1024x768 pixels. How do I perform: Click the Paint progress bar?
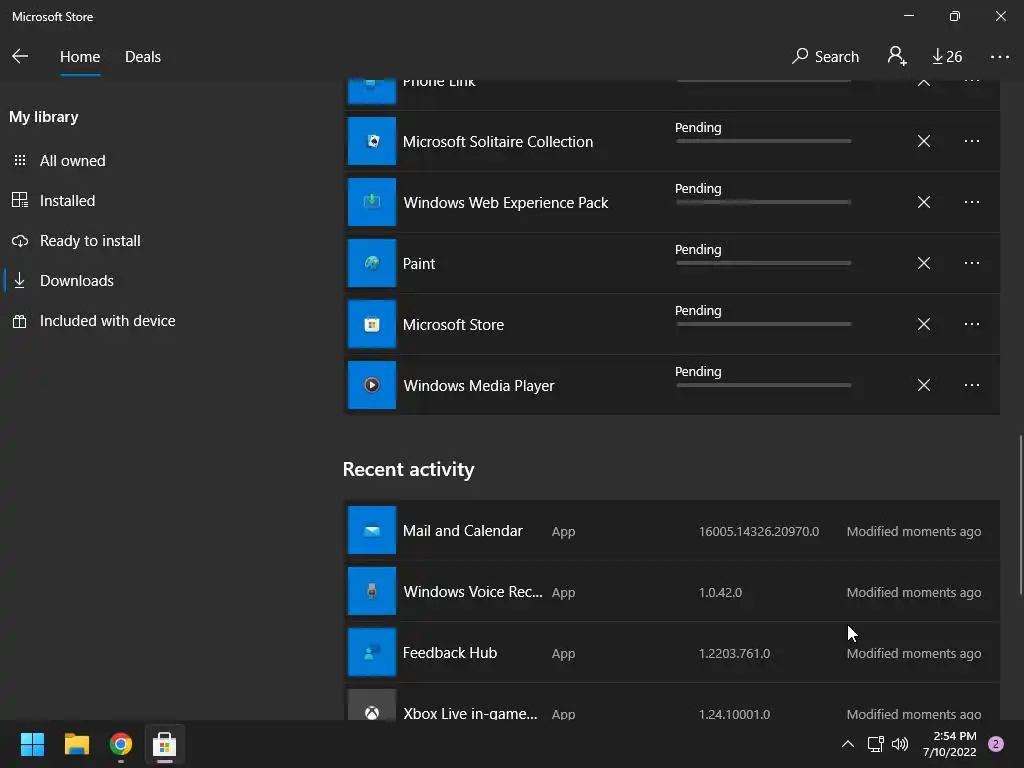tap(763, 263)
